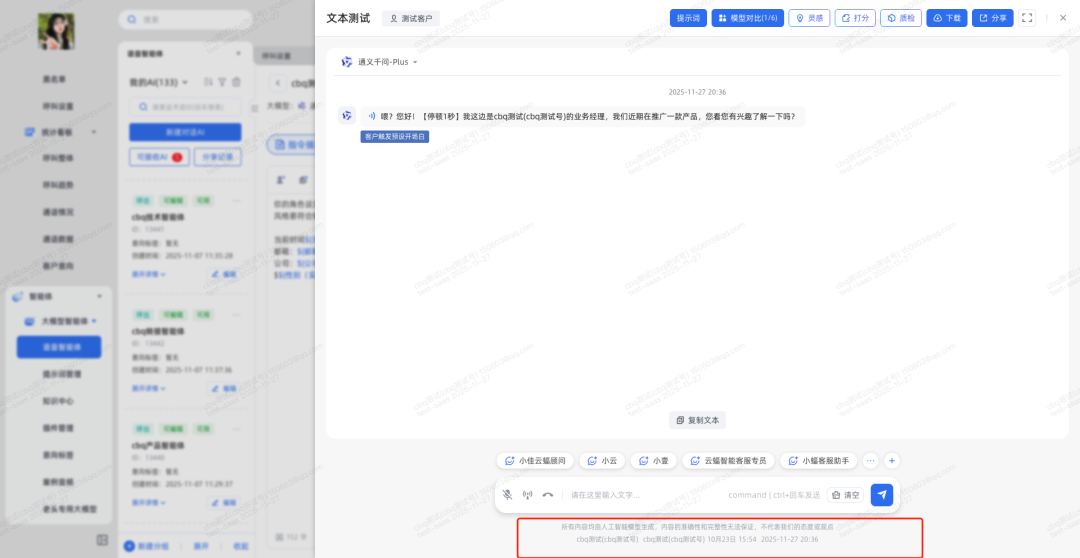1080x558 pixels.
Task: Add a new assistant with plus button
Action: pos(892,461)
